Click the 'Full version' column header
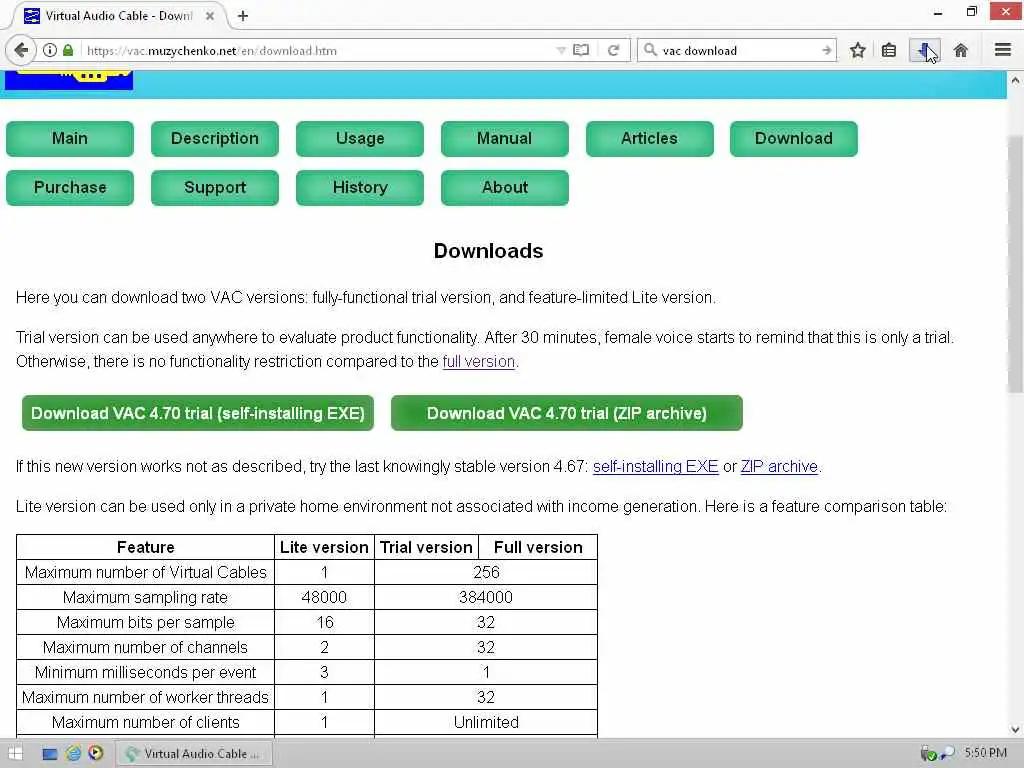 pyautogui.click(x=538, y=547)
